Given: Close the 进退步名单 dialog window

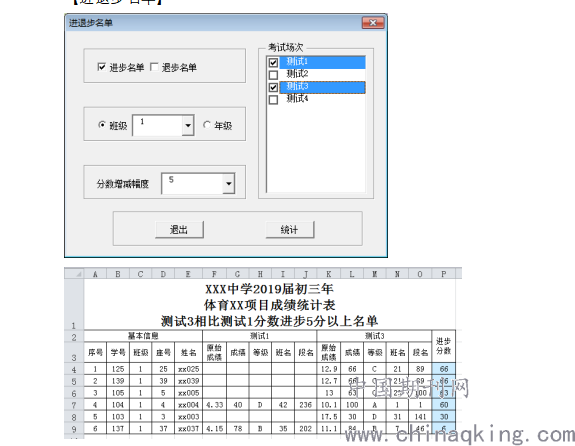Looking at the screenshot, I should point(373,23).
